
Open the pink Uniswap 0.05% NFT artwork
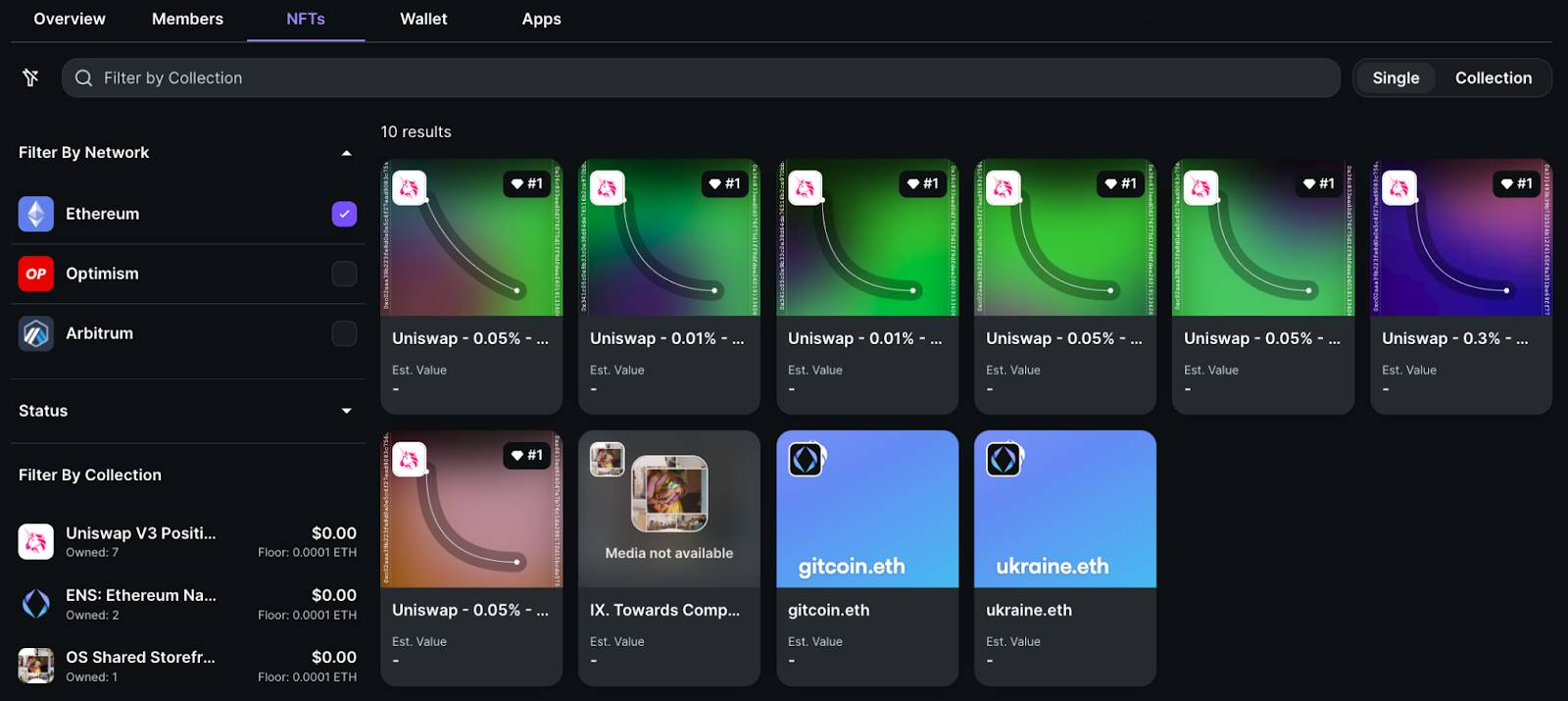click(471, 509)
